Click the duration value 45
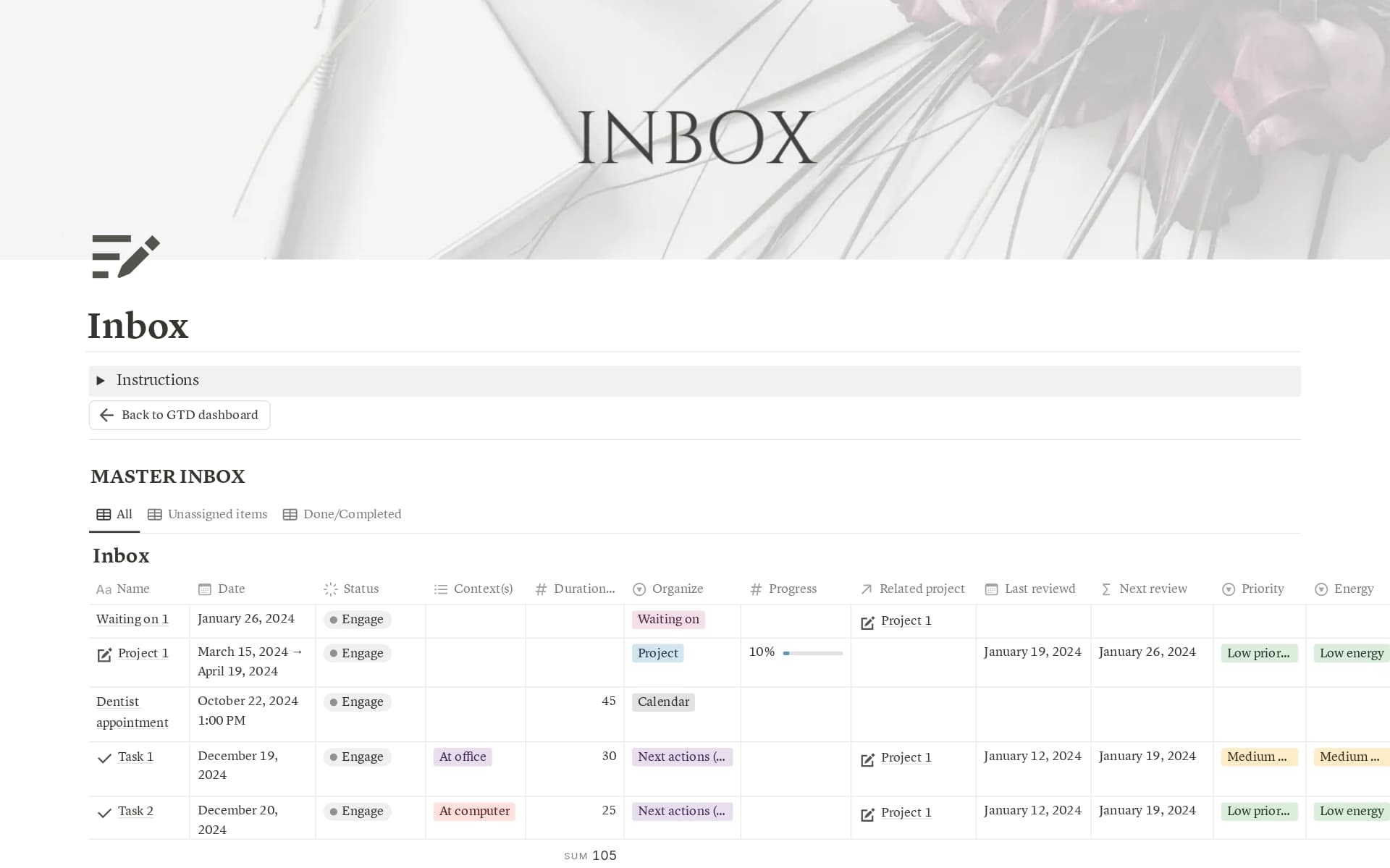1390x868 pixels. point(609,701)
